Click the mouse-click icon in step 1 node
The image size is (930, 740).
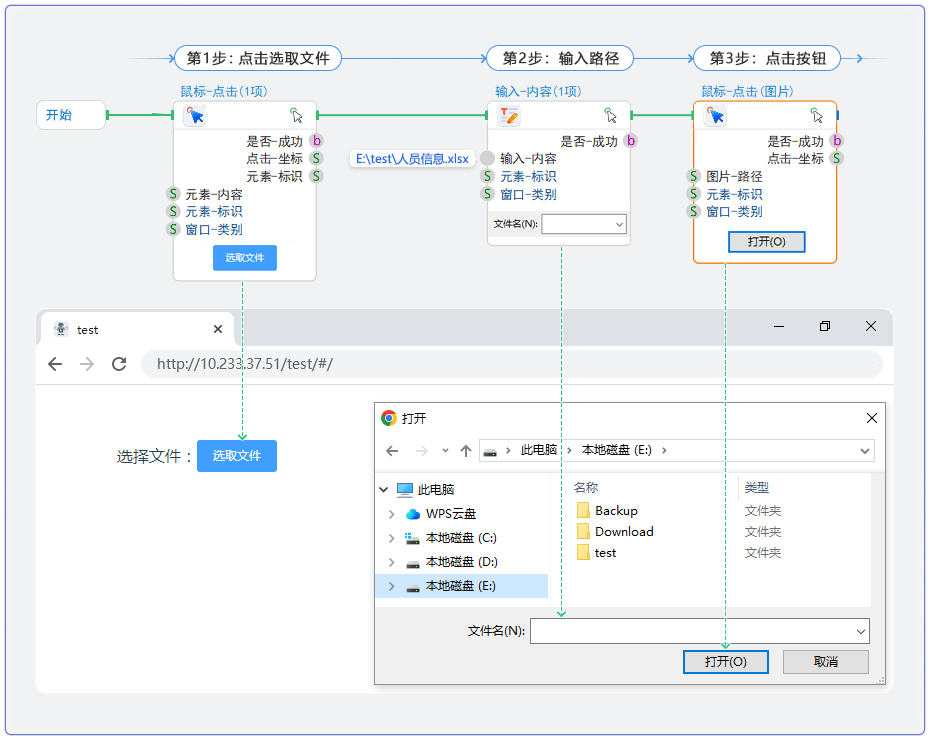[x=195, y=116]
